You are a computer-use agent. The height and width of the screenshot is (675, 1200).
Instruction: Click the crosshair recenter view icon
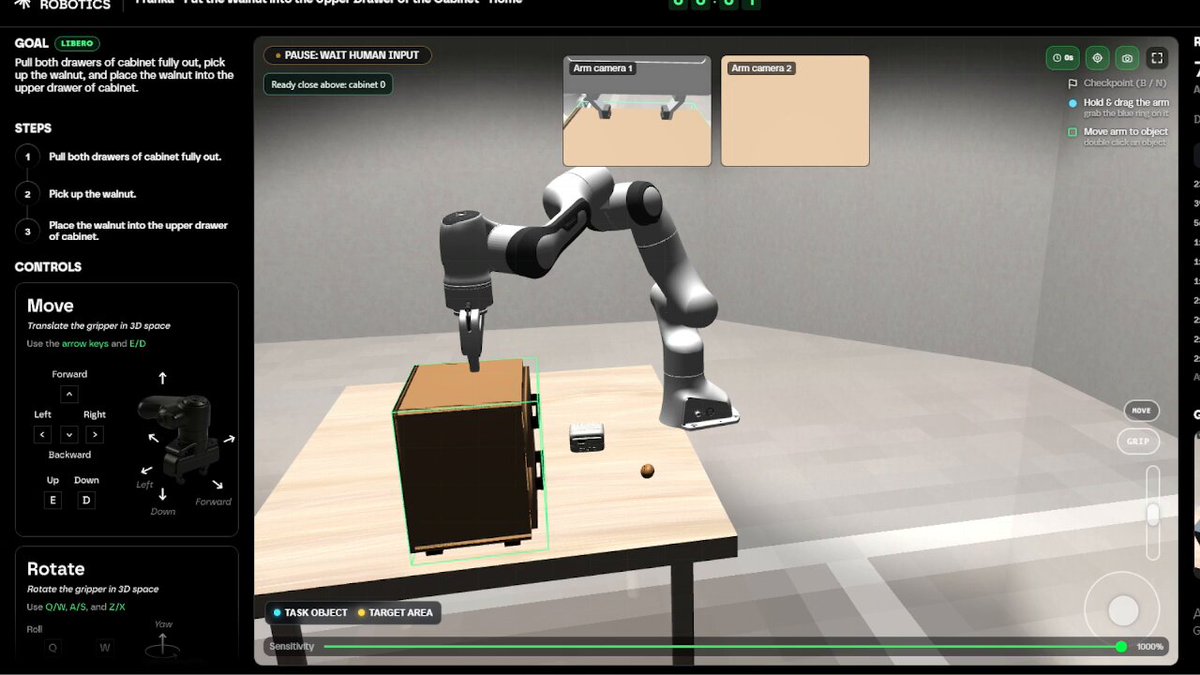[1097, 58]
